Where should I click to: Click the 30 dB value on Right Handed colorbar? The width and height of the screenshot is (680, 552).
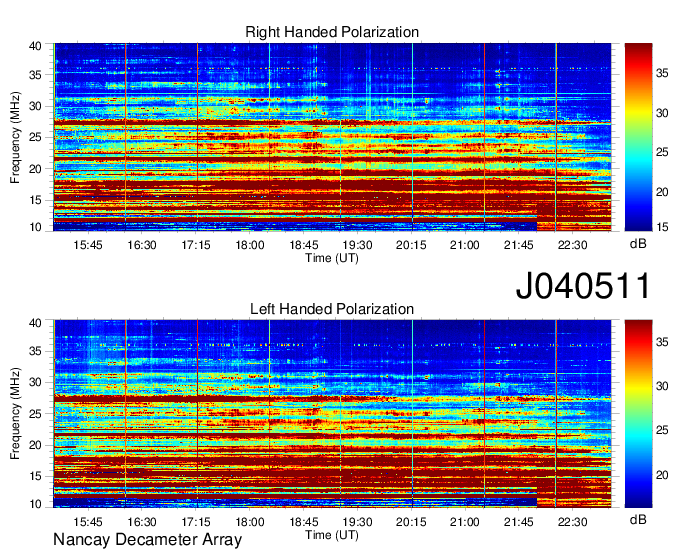coord(662,113)
